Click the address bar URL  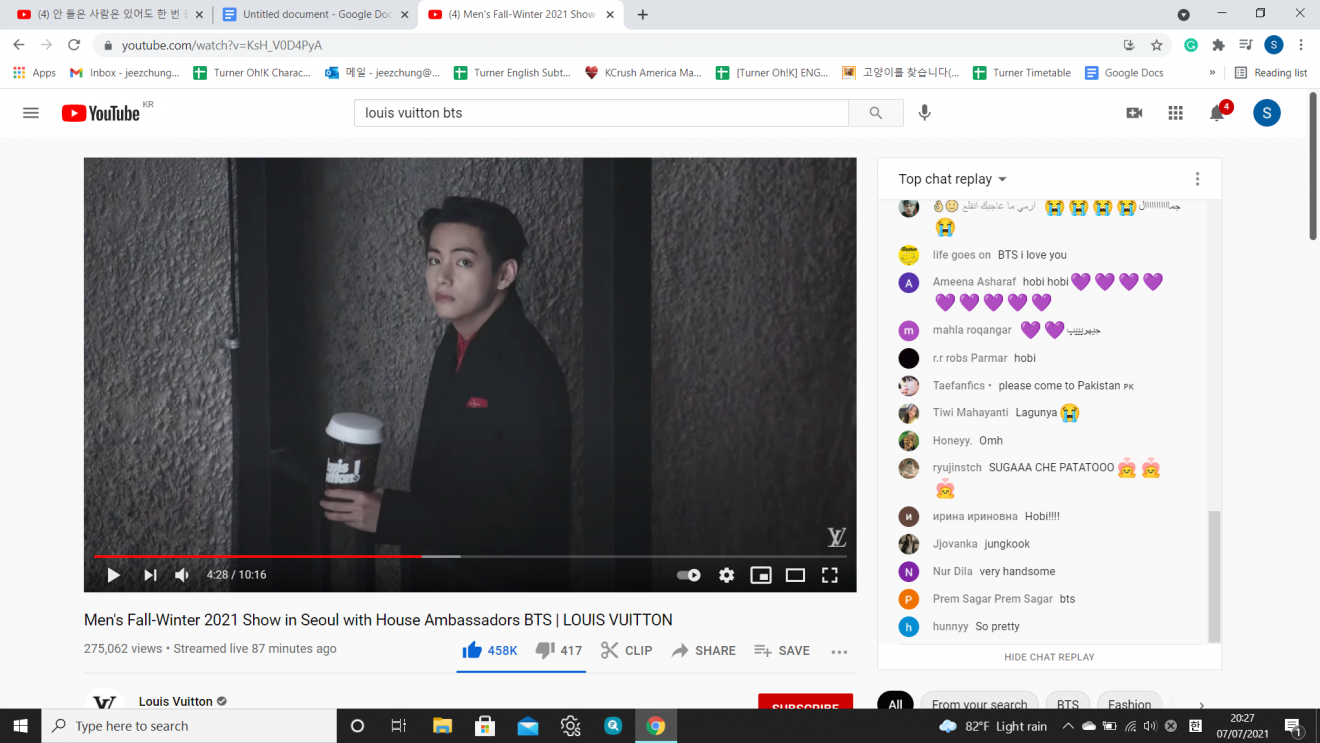pos(222,45)
